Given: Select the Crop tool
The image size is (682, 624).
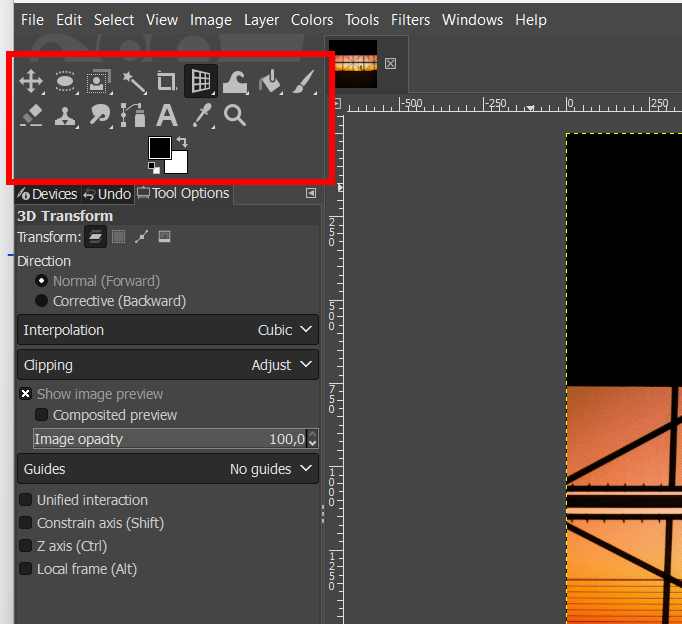Looking at the screenshot, I should pos(167,82).
